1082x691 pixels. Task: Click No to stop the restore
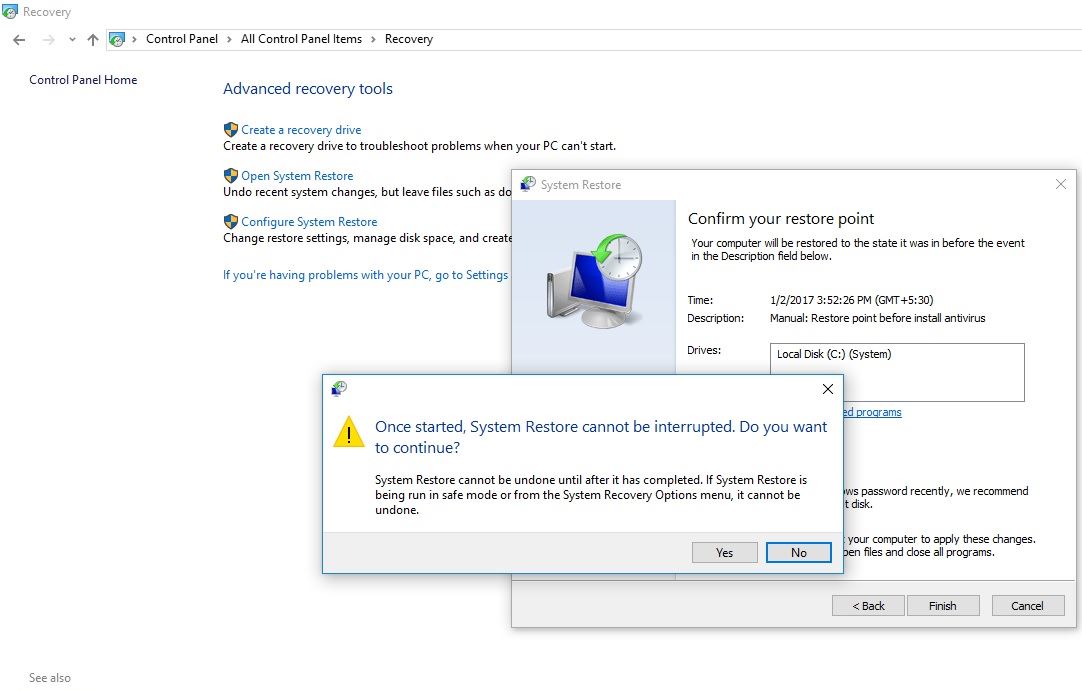[x=798, y=552]
